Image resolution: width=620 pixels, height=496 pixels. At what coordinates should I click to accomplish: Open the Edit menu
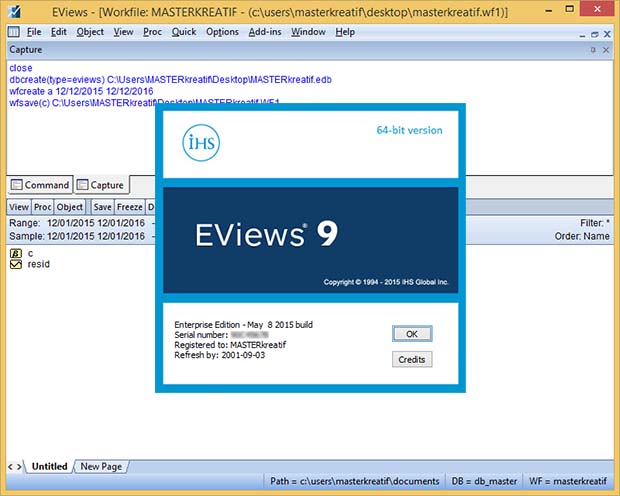59,32
